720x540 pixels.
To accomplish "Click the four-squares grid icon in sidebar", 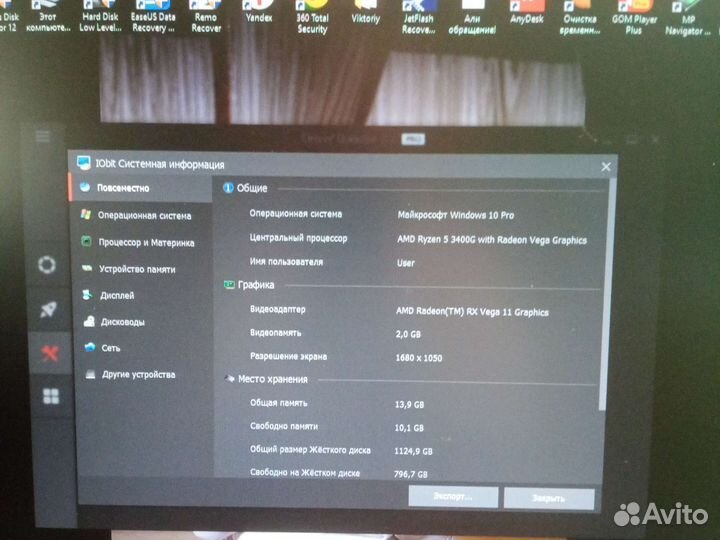I will (x=51, y=396).
